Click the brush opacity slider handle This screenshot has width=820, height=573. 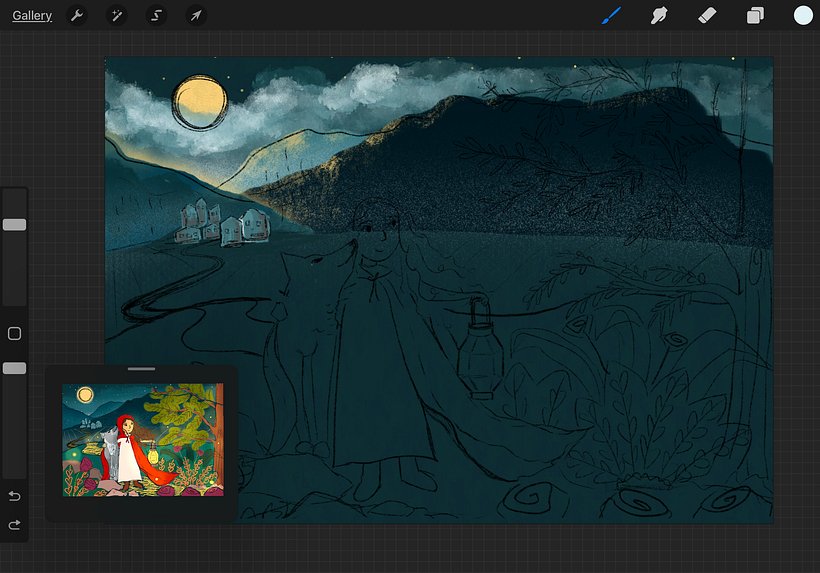[x=15, y=369]
